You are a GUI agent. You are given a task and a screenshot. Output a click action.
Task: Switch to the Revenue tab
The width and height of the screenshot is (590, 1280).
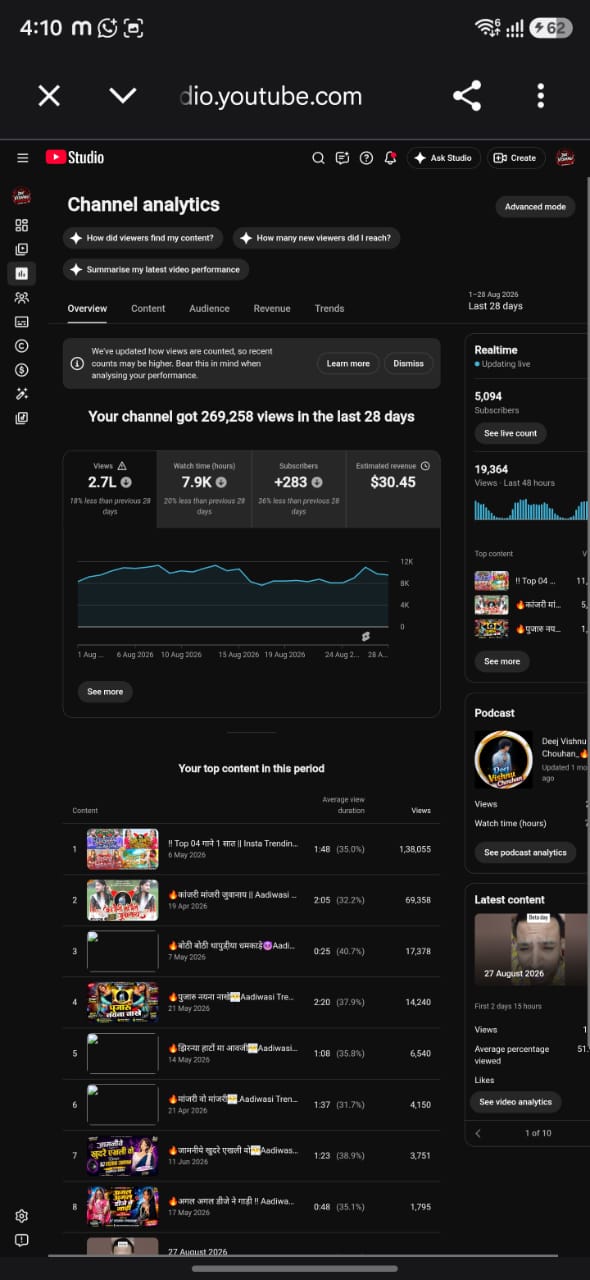(x=272, y=308)
